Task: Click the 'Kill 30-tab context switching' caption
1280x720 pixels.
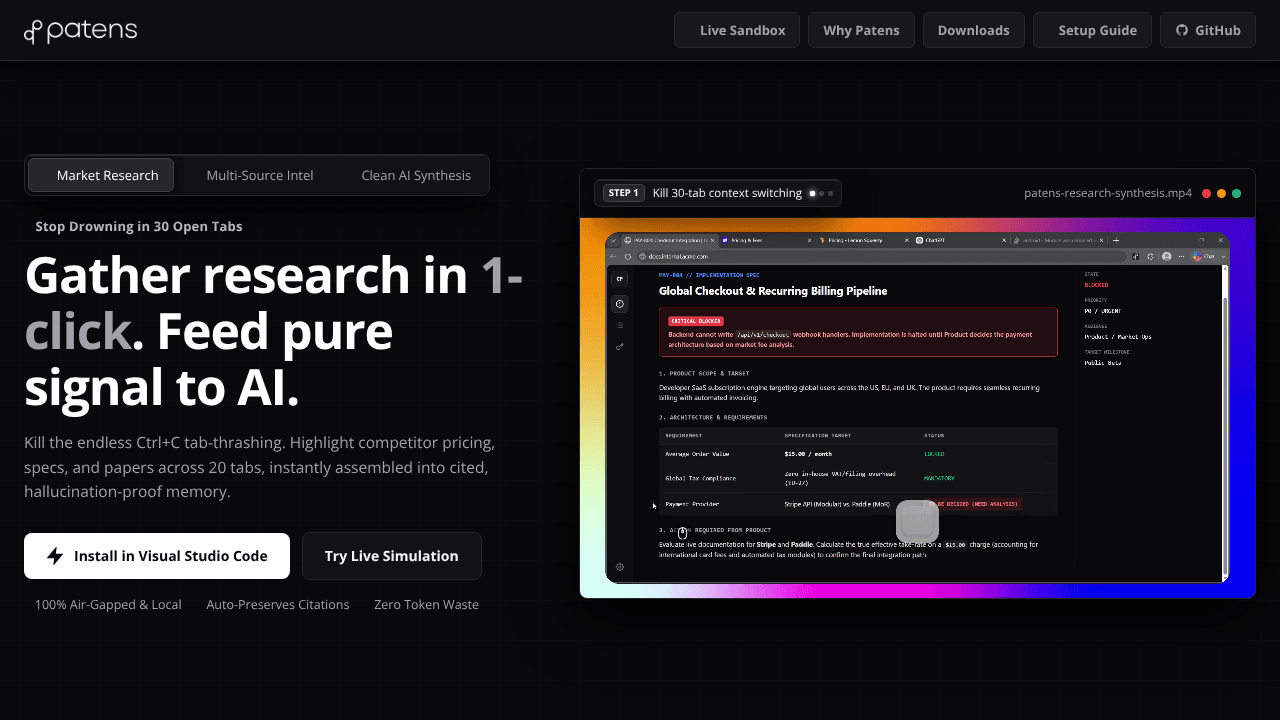Action: (x=727, y=193)
